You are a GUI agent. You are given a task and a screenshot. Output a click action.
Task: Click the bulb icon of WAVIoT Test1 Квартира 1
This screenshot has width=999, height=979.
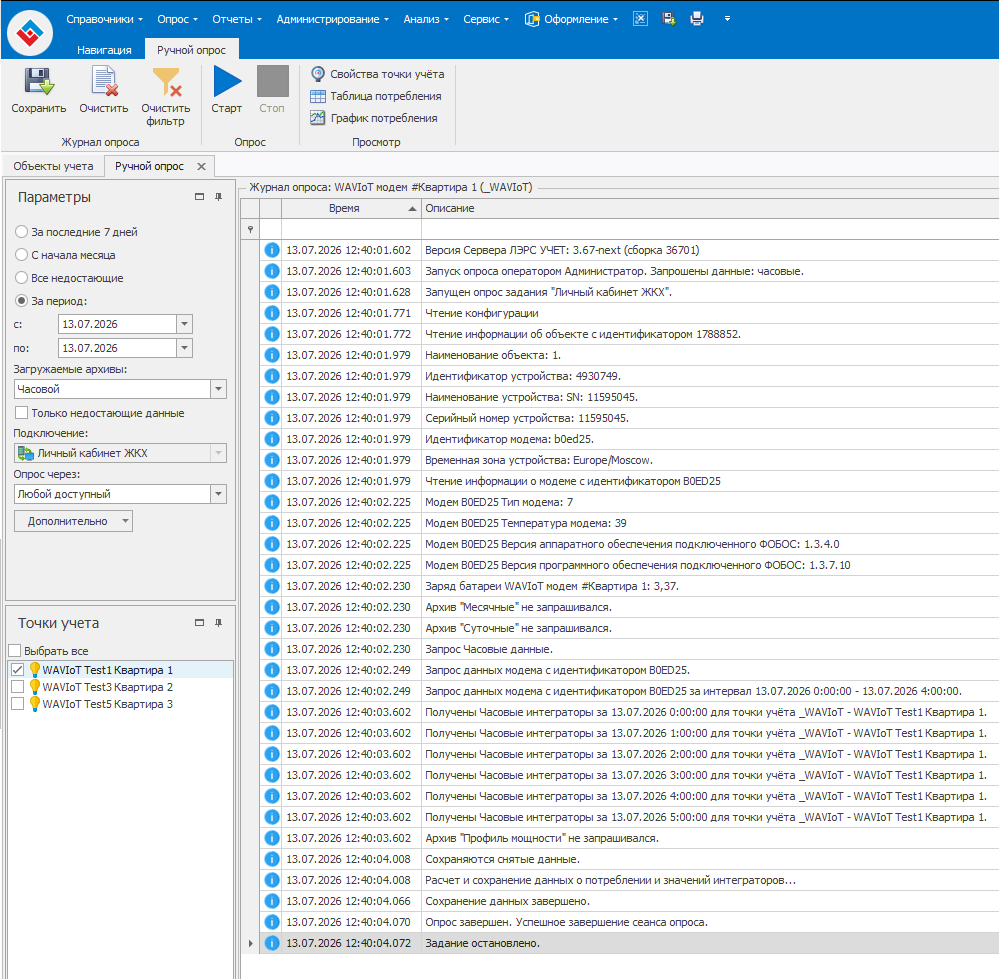pyautogui.click(x=35, y=670)
